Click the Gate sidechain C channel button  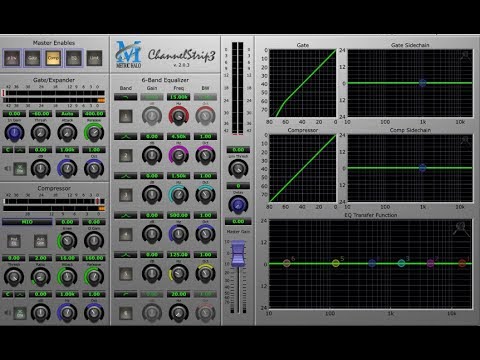[x=7, y=150]
